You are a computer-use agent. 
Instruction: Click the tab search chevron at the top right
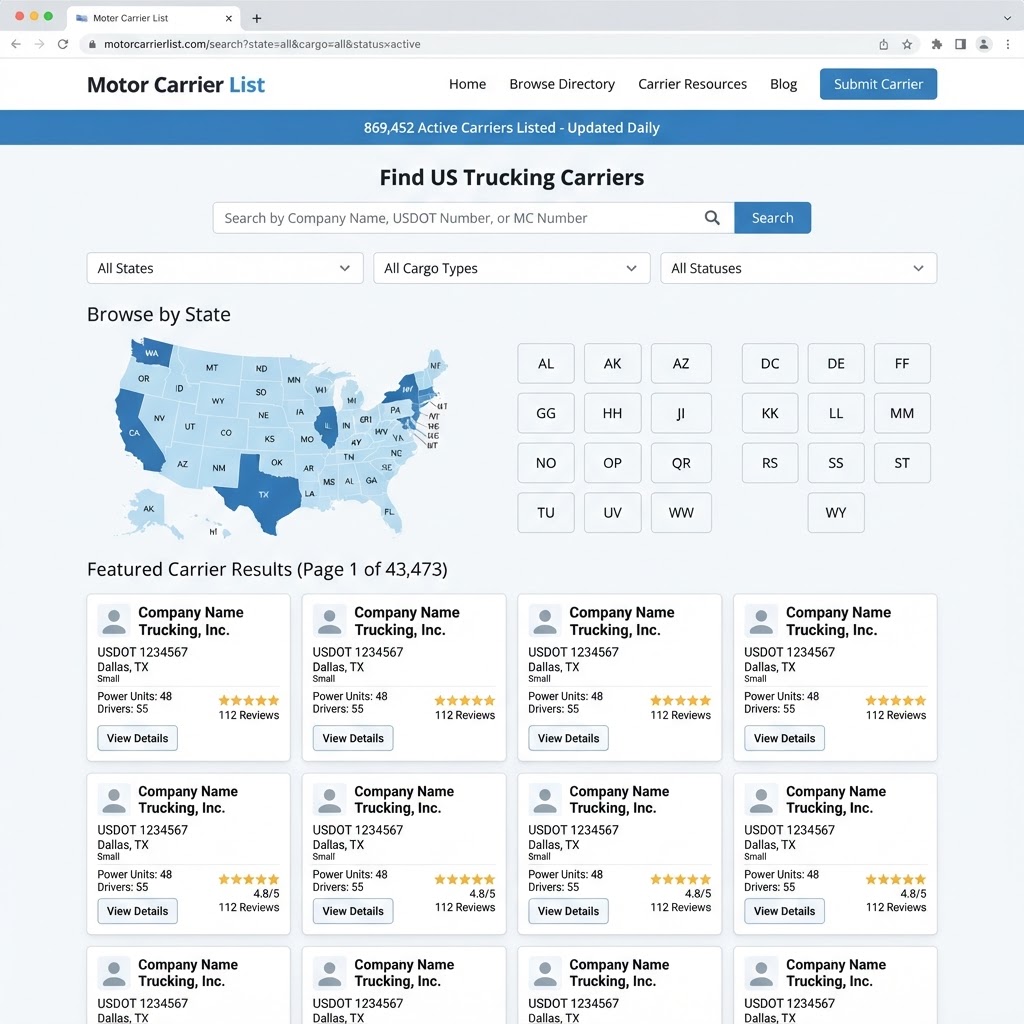1007,18
